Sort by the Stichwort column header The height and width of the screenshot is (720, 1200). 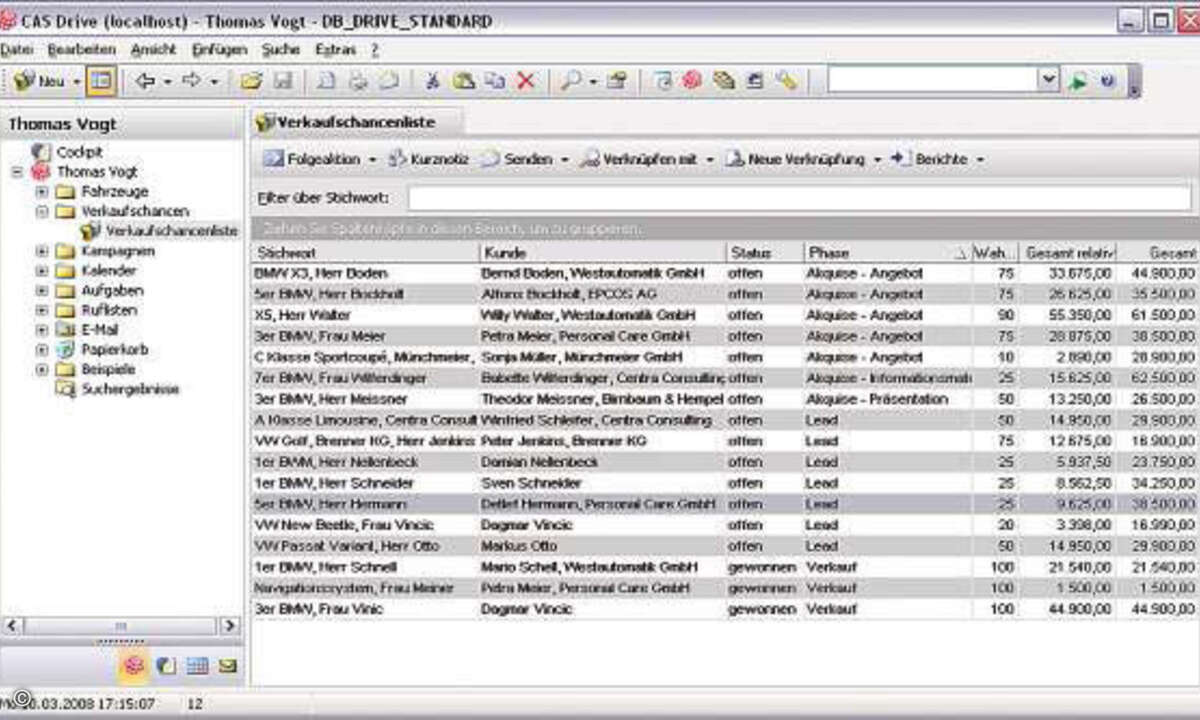click(x=366, y=253)
